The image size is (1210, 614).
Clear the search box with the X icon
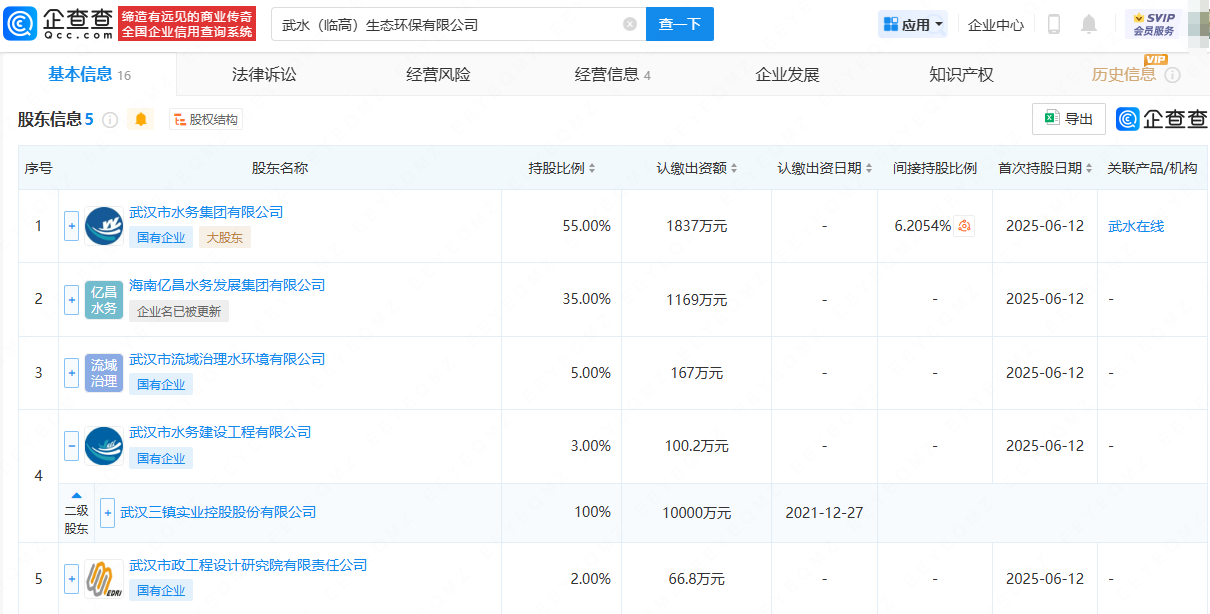point(629,24)
